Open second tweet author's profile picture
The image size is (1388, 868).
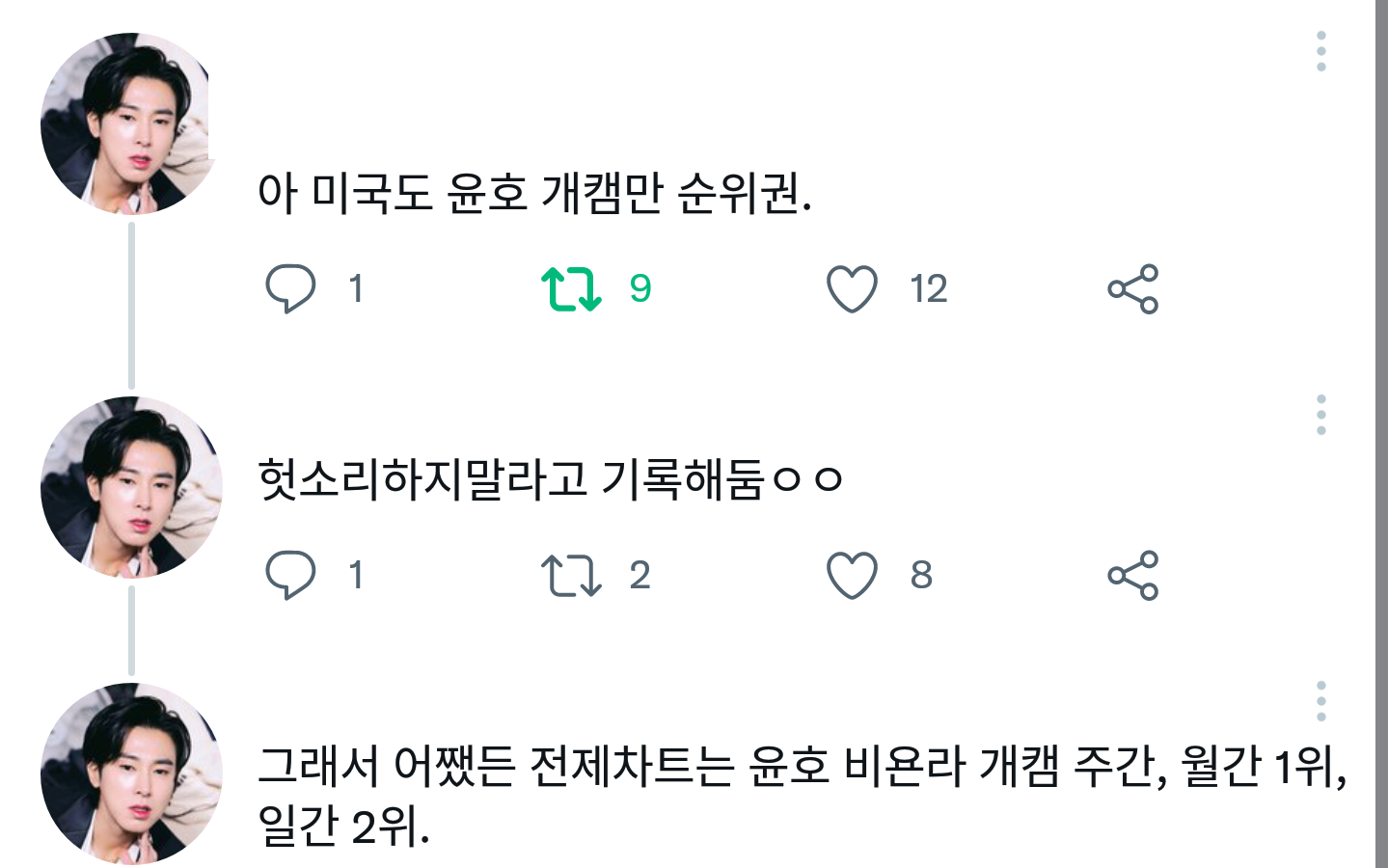[131, 487]
